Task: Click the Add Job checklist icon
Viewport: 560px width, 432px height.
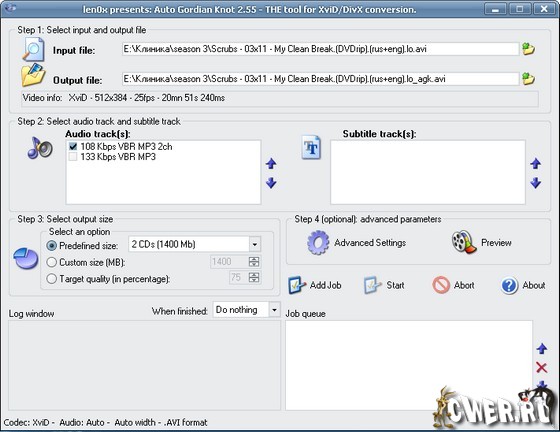Action: tap(297, 285)
